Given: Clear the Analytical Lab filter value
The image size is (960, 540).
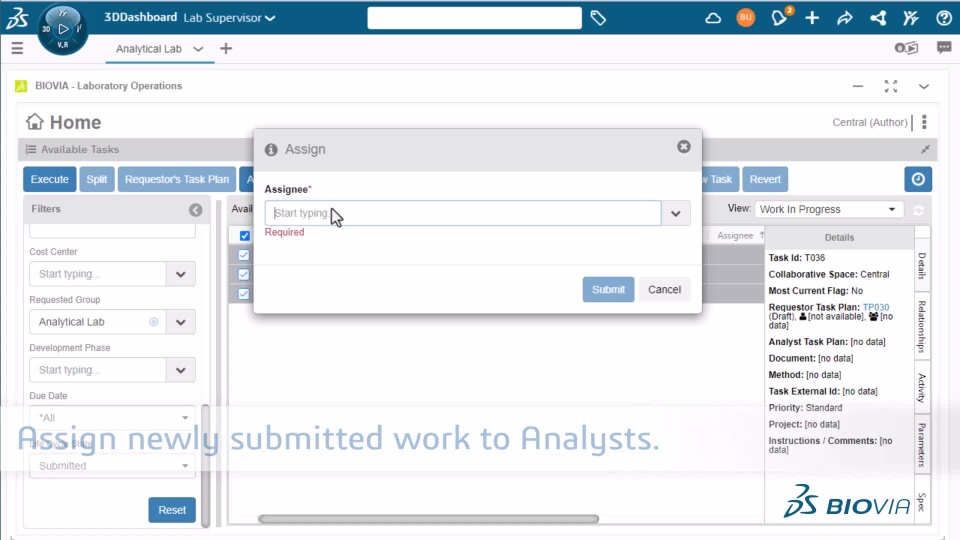Looking at the screenshot, I should [154, 322].
